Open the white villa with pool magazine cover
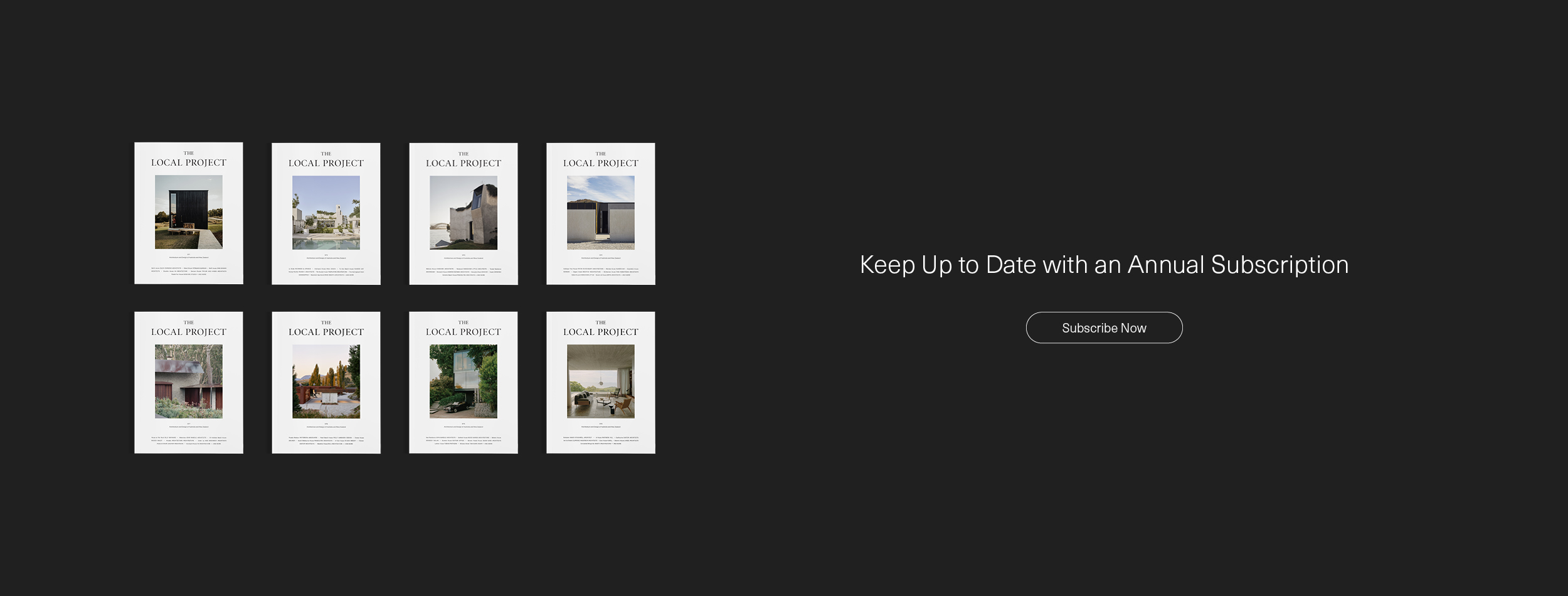 (x=326, y=214)
